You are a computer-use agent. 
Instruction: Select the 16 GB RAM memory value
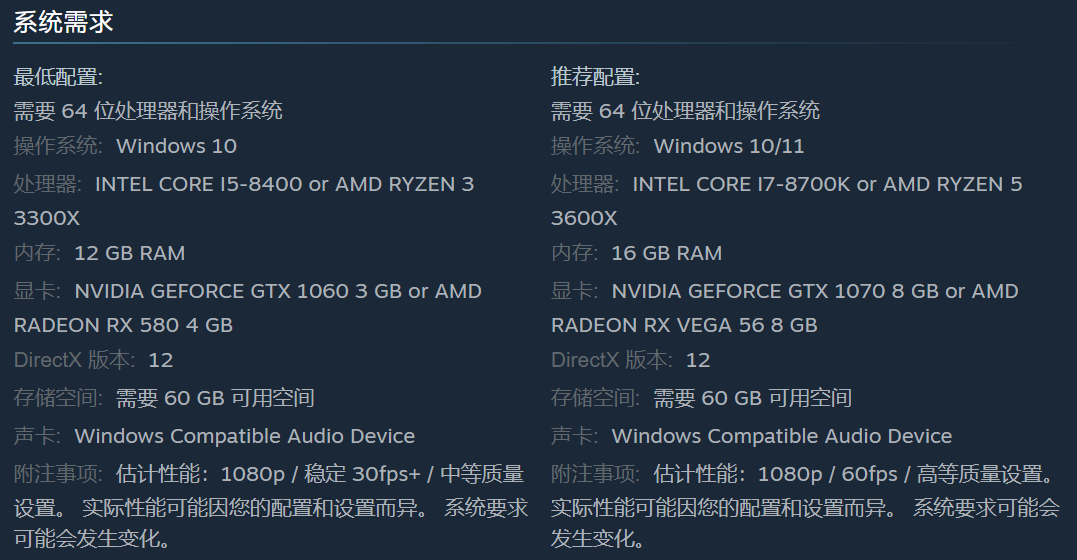click(x=666, y=253)
